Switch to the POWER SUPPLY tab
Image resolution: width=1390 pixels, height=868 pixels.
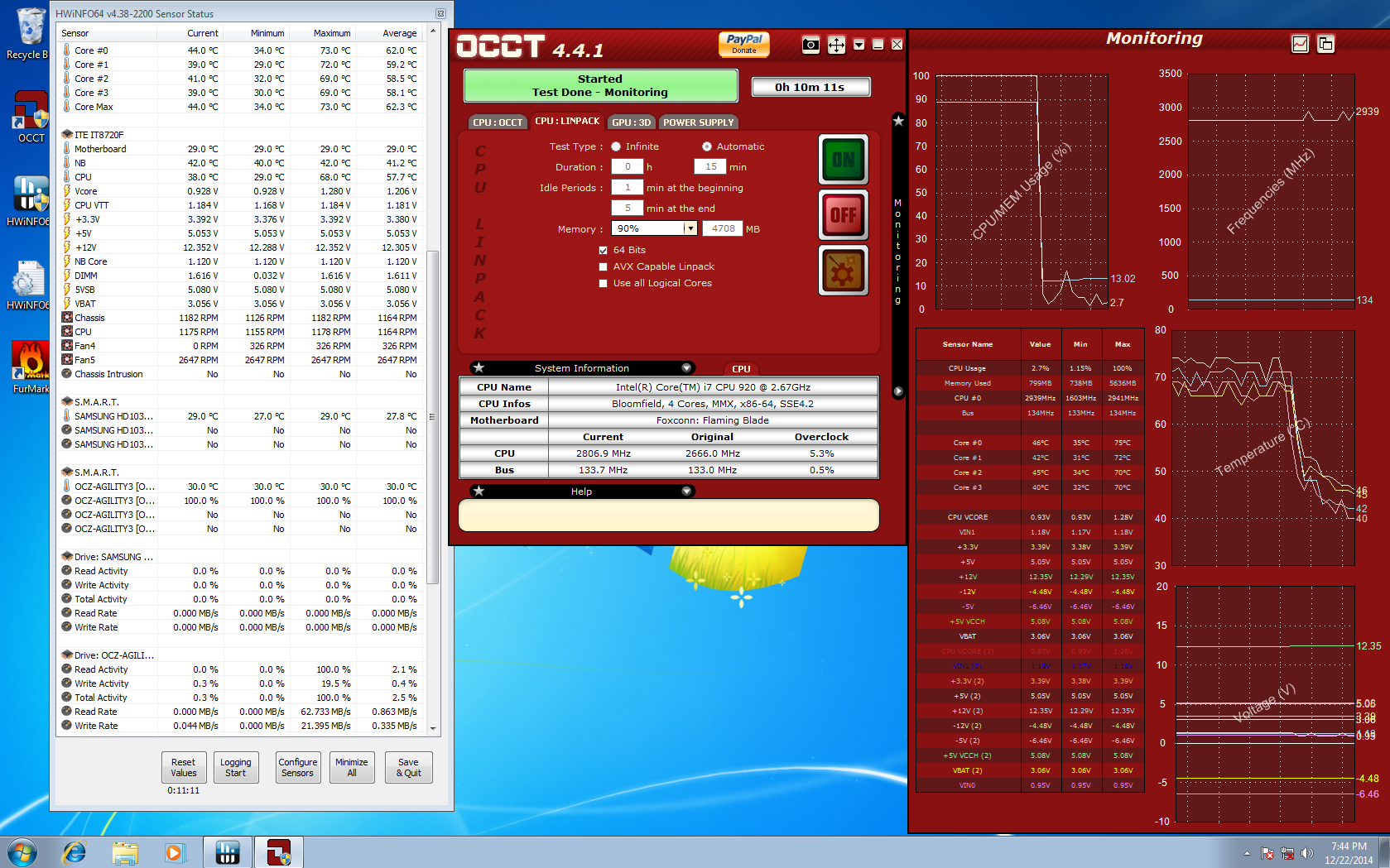[698, 122]
